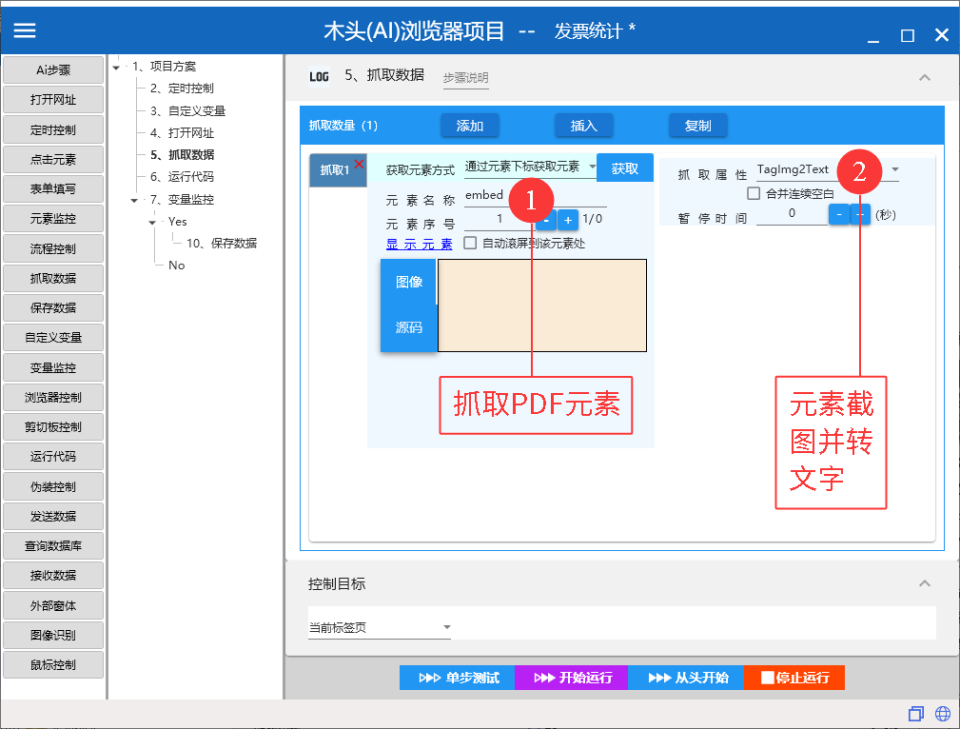Enable the 自动滚屏到读元素处 checkbox

tap(470, 241)
